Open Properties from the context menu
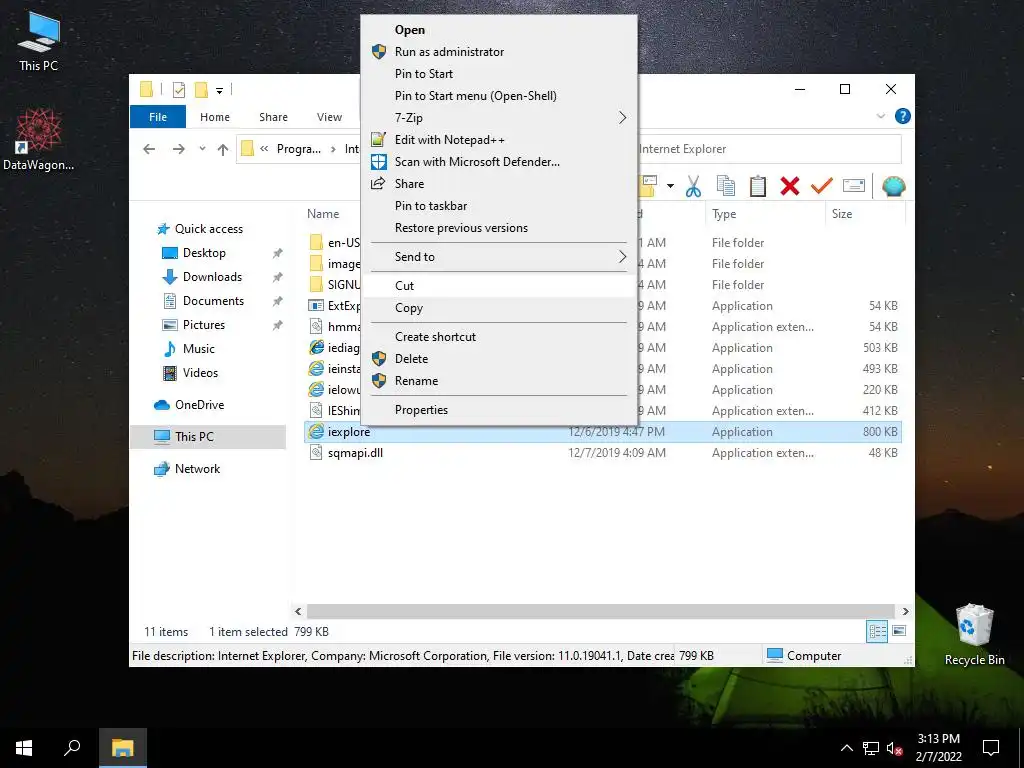 pos(499,409)
